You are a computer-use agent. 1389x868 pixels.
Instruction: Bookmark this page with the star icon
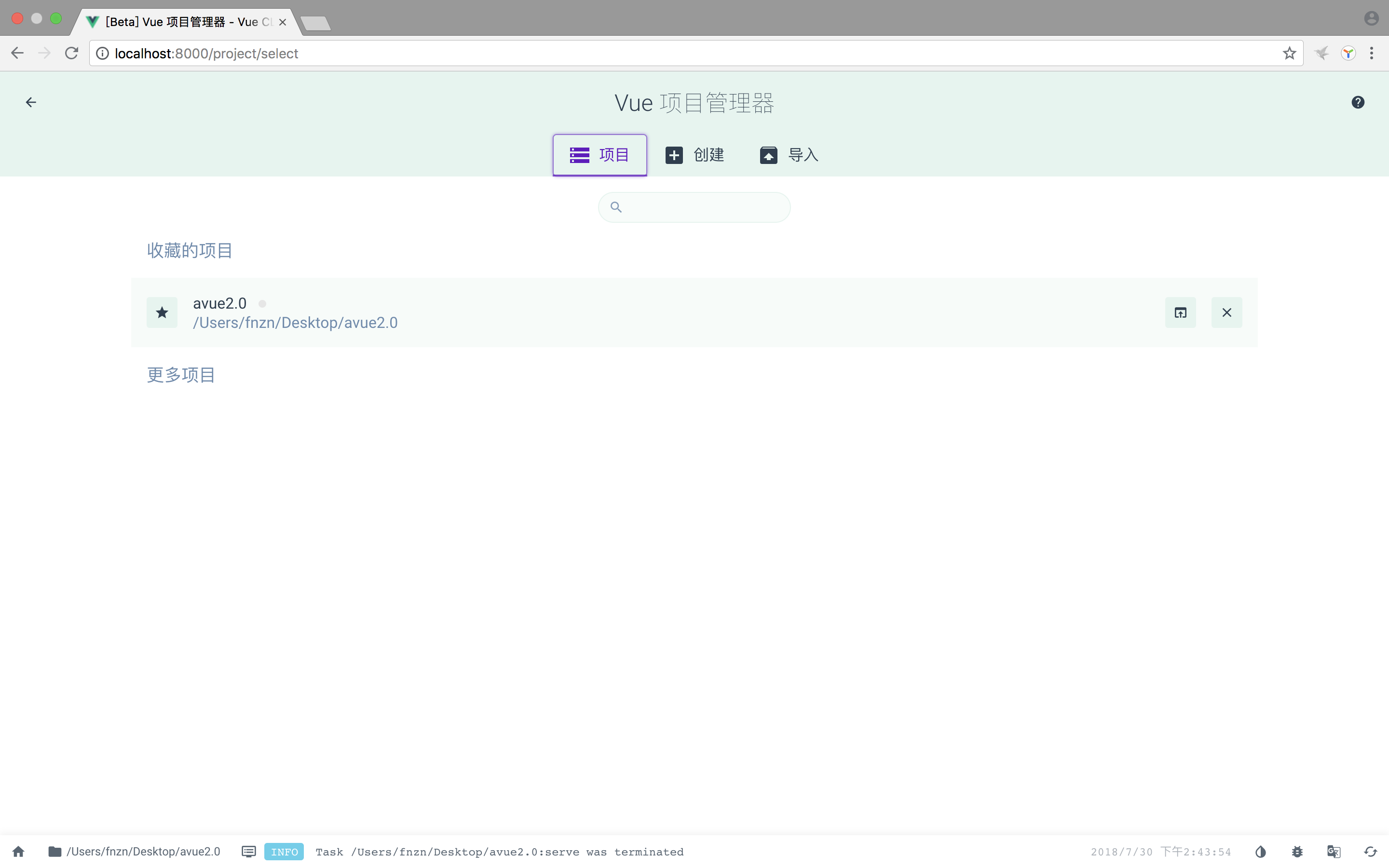click(1289, 54)
